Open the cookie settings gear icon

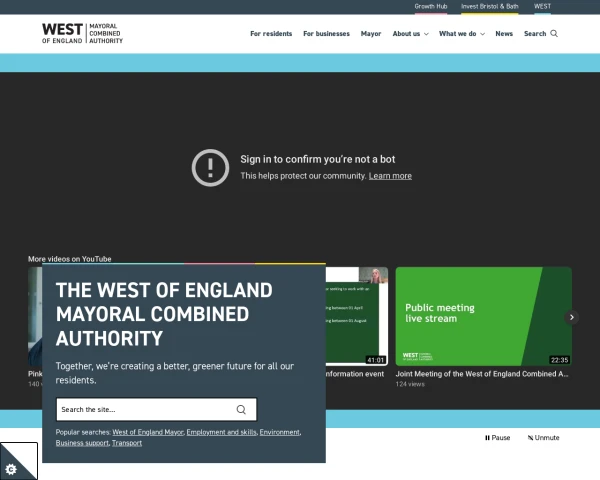pos(11,469)
